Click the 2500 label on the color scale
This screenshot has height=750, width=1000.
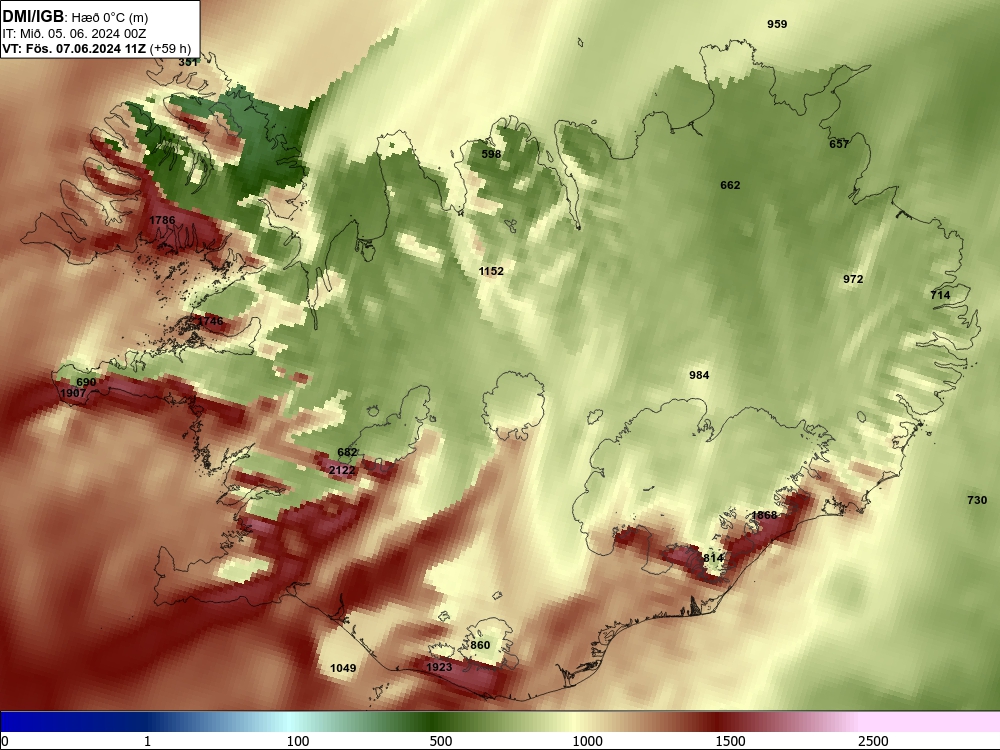tap(873, 741)
